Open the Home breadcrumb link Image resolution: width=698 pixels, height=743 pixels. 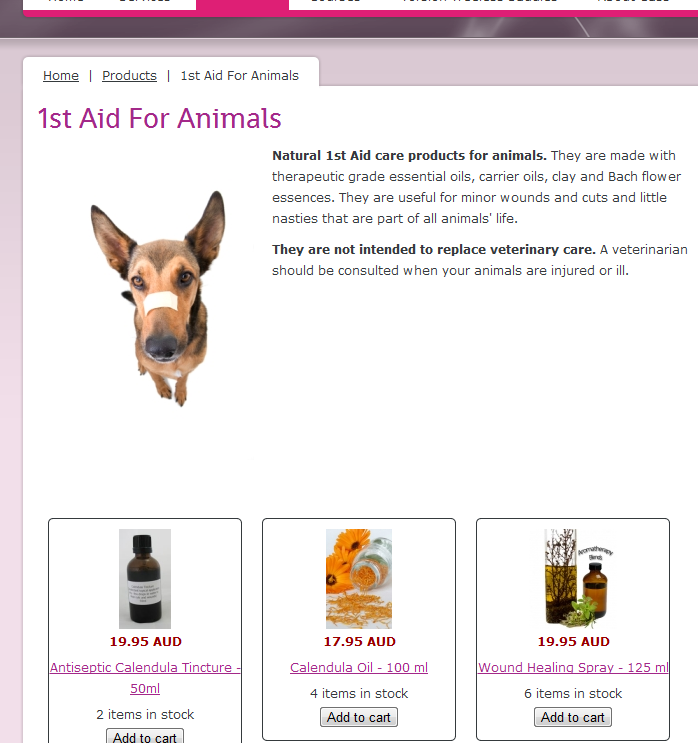click(61, 75)
